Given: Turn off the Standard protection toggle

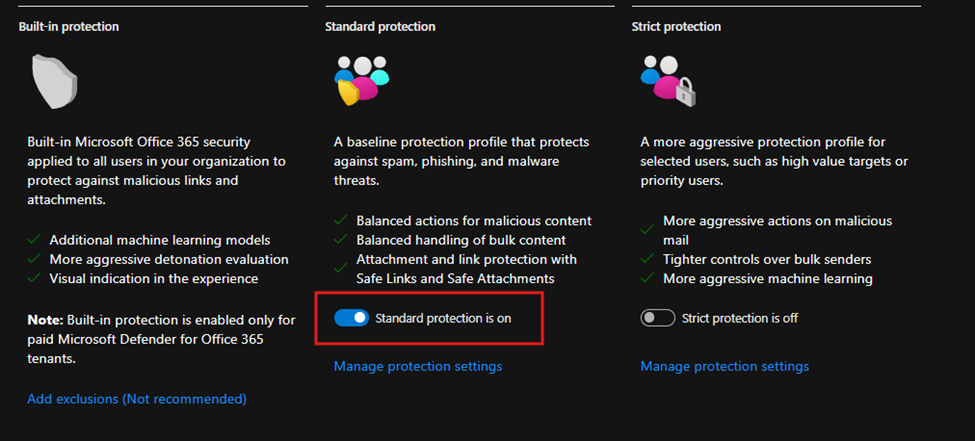Looking at the screenshot, I should click(351, 318).
